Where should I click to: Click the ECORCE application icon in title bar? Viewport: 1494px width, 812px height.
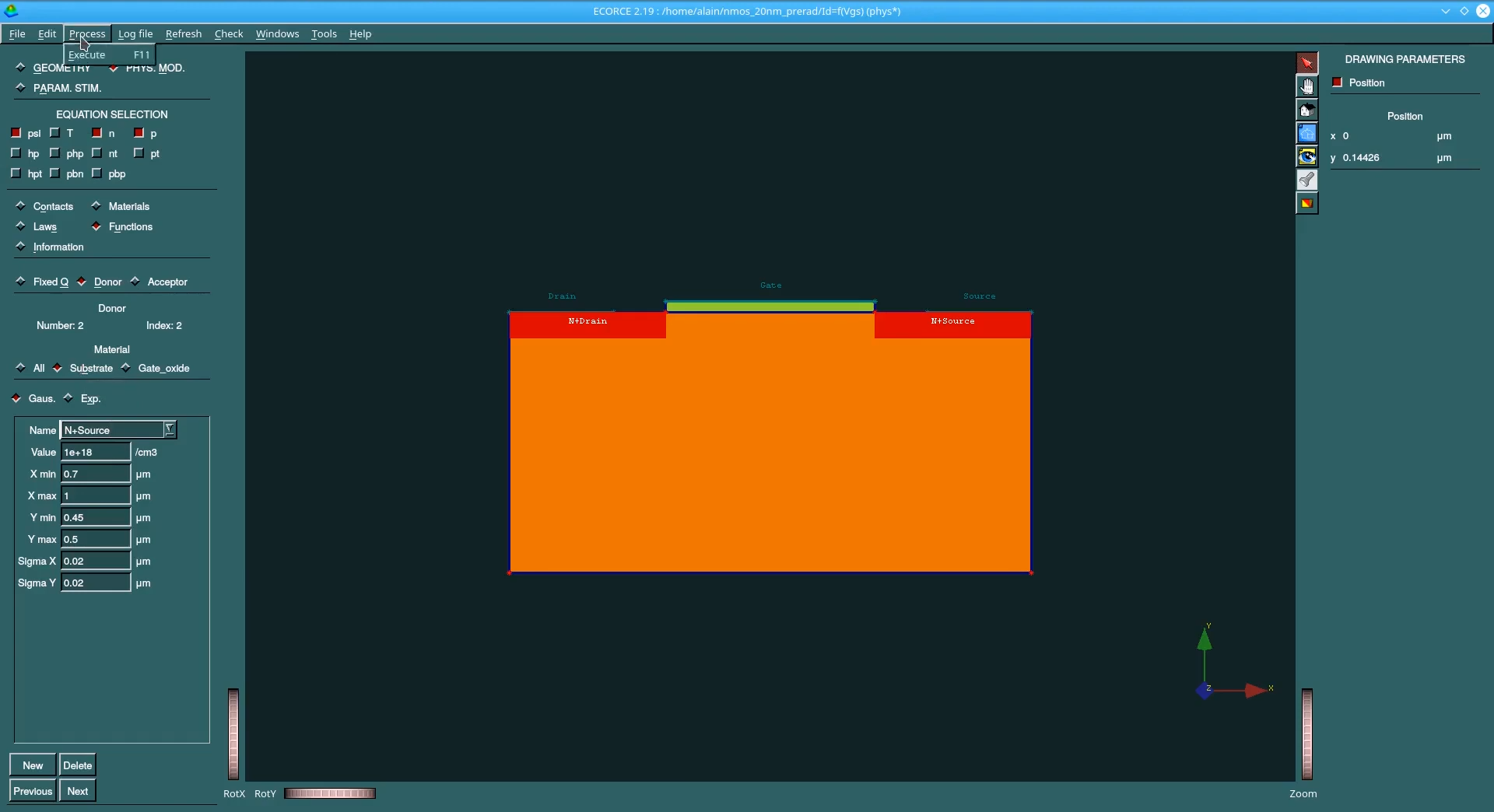click(11, 11)
